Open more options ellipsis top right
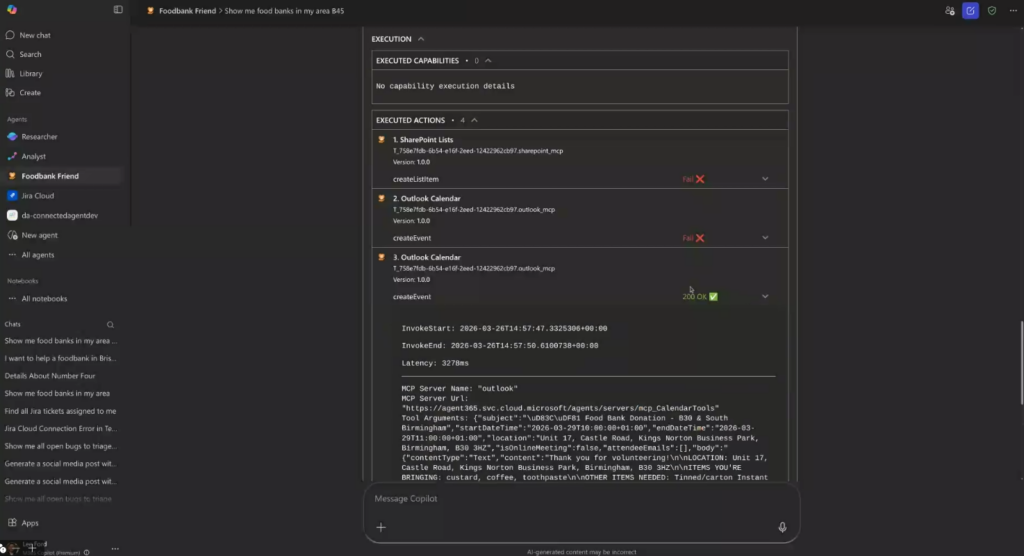This screenshot has height=556, width=1024. tap(1013, 10)
